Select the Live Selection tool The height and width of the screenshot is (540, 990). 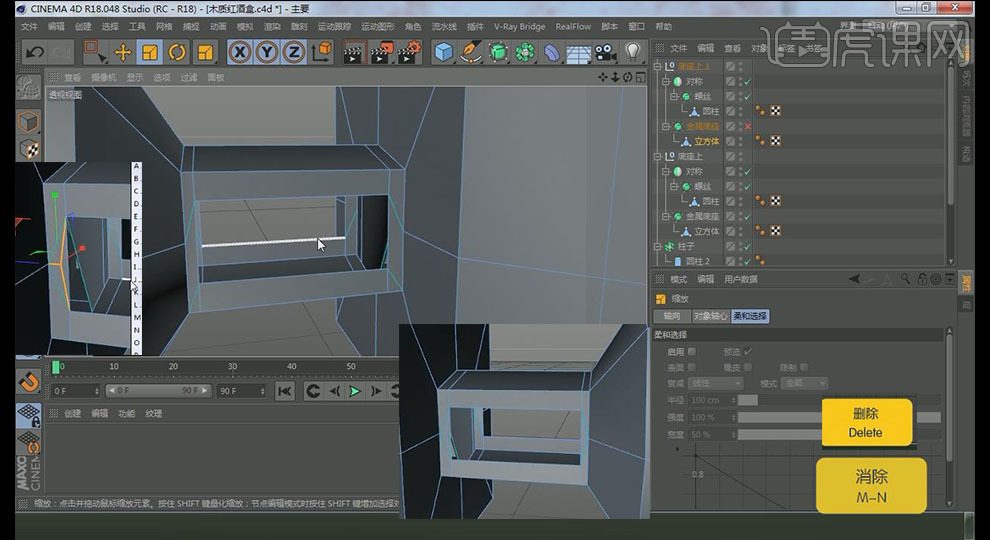point(95,52)
